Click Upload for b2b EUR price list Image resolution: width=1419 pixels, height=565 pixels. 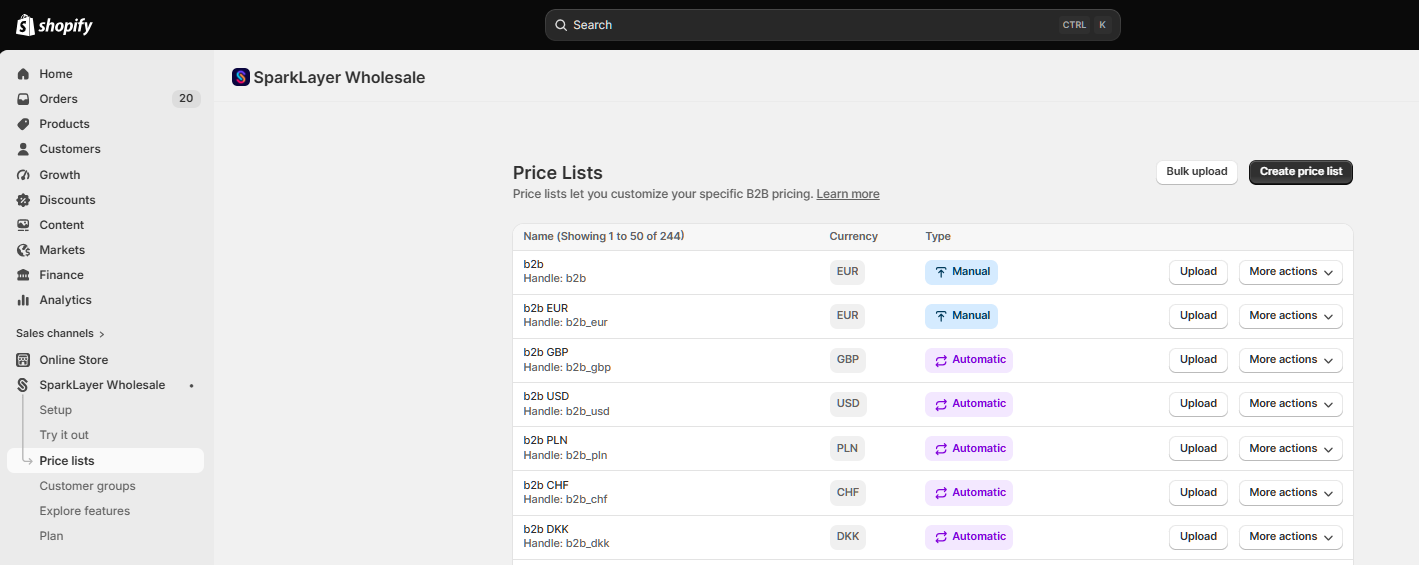(x=1198, y=316)
